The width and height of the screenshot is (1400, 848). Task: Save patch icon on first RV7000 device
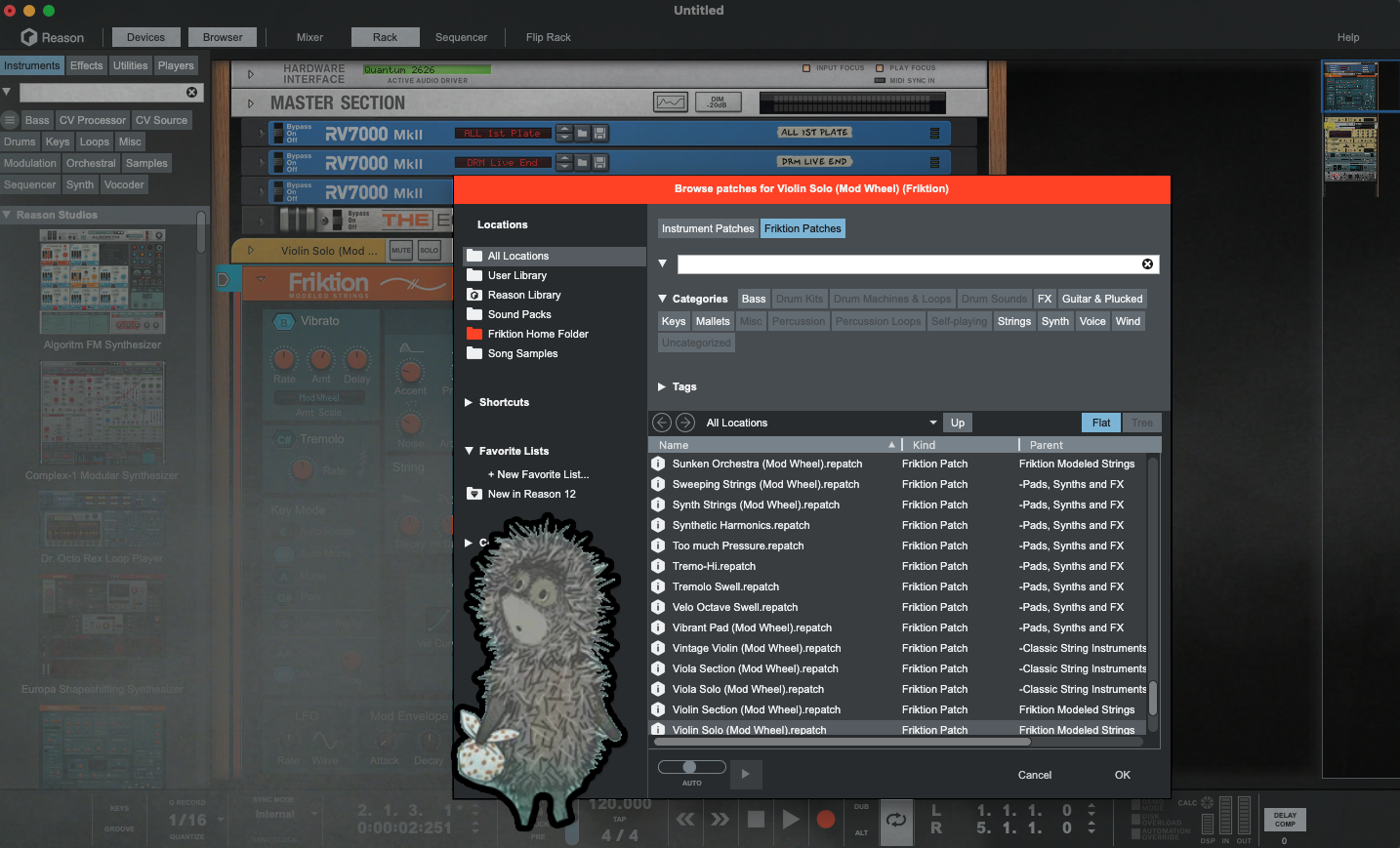600,134
